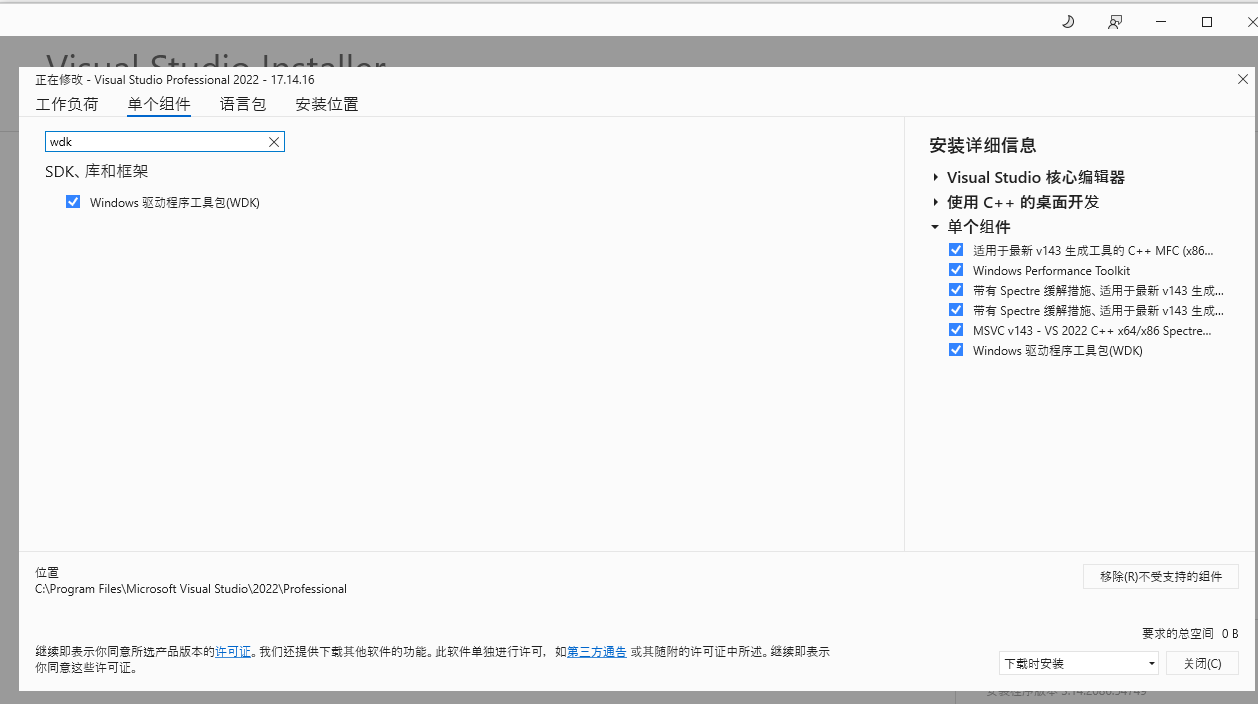Open 下载时安装 dropdown

click(x=1078, y=663)
